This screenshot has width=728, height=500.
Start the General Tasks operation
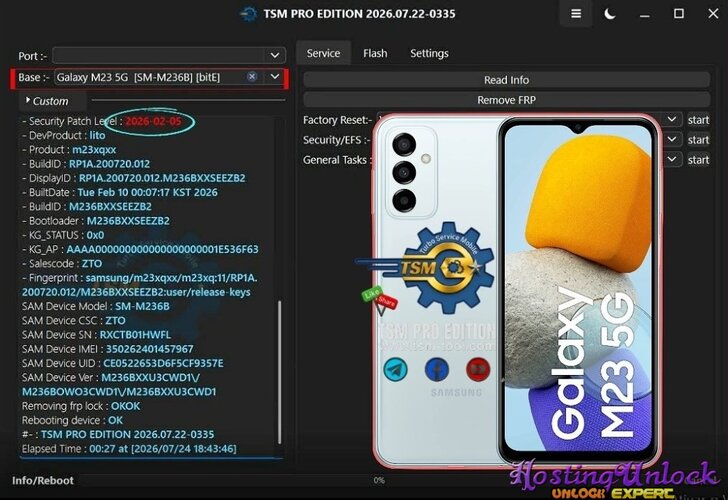coord(698,160)
